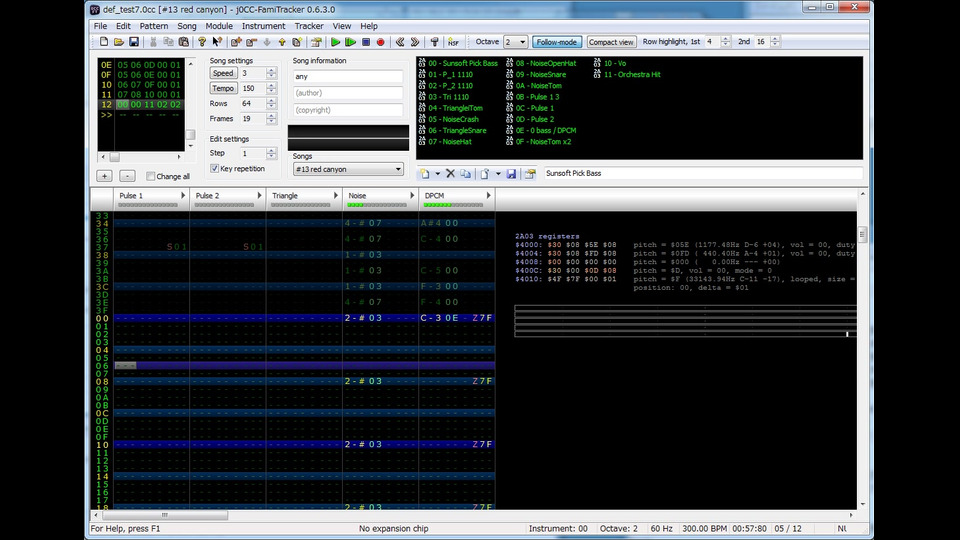Open the Songs dropdown list
Screen dimensions: 960x540
point(398,169)
